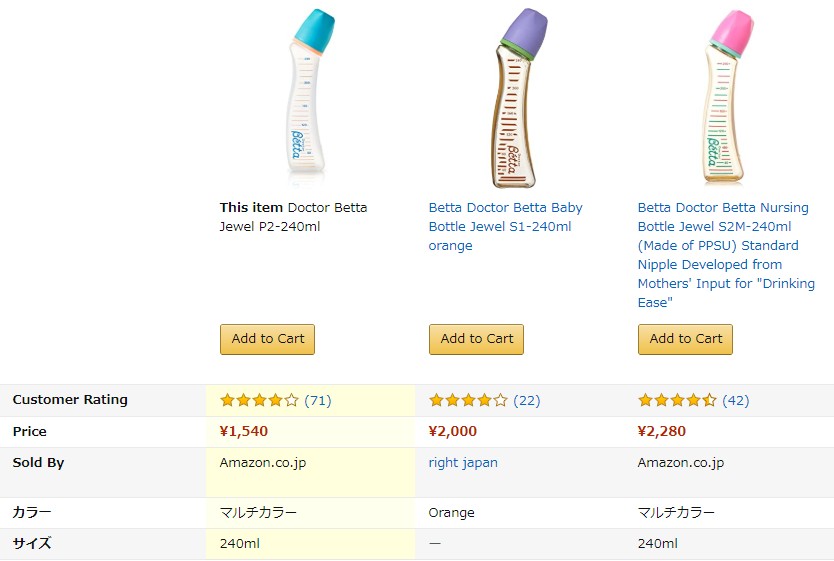Click the star rating for the S1-240ml item

[x=468, y=400]
